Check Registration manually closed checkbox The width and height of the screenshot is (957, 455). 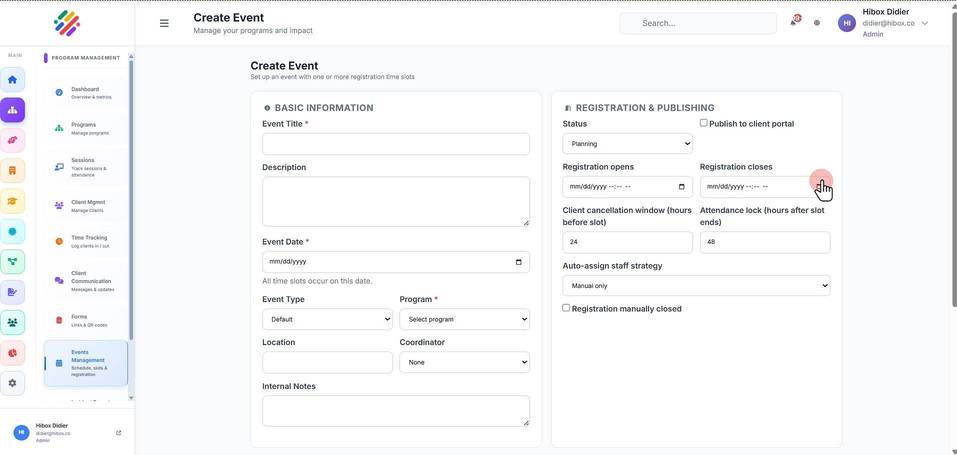566,308
